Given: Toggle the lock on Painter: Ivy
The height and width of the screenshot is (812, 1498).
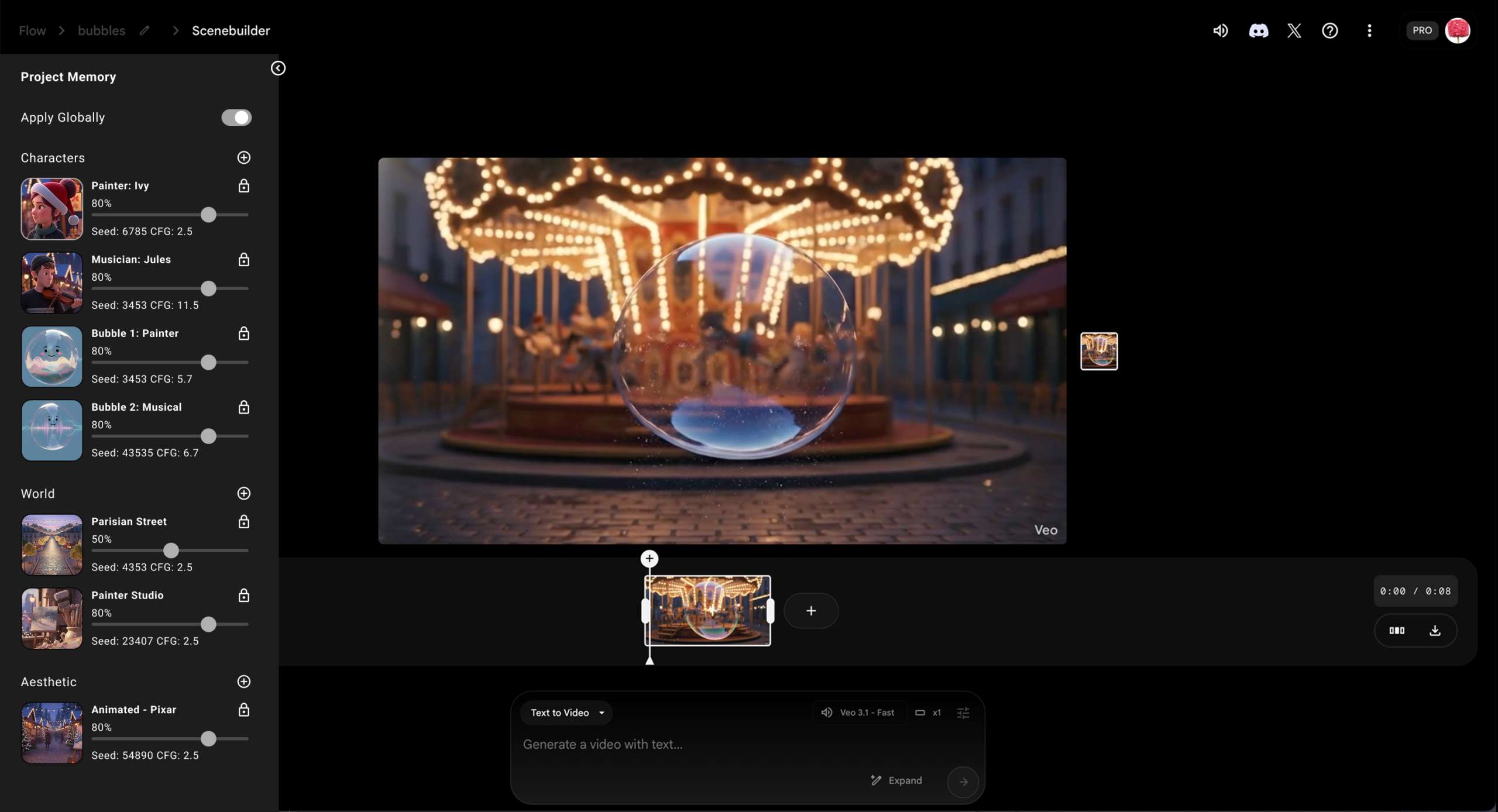Looking at the screenshot, I should tap(244, 186).
